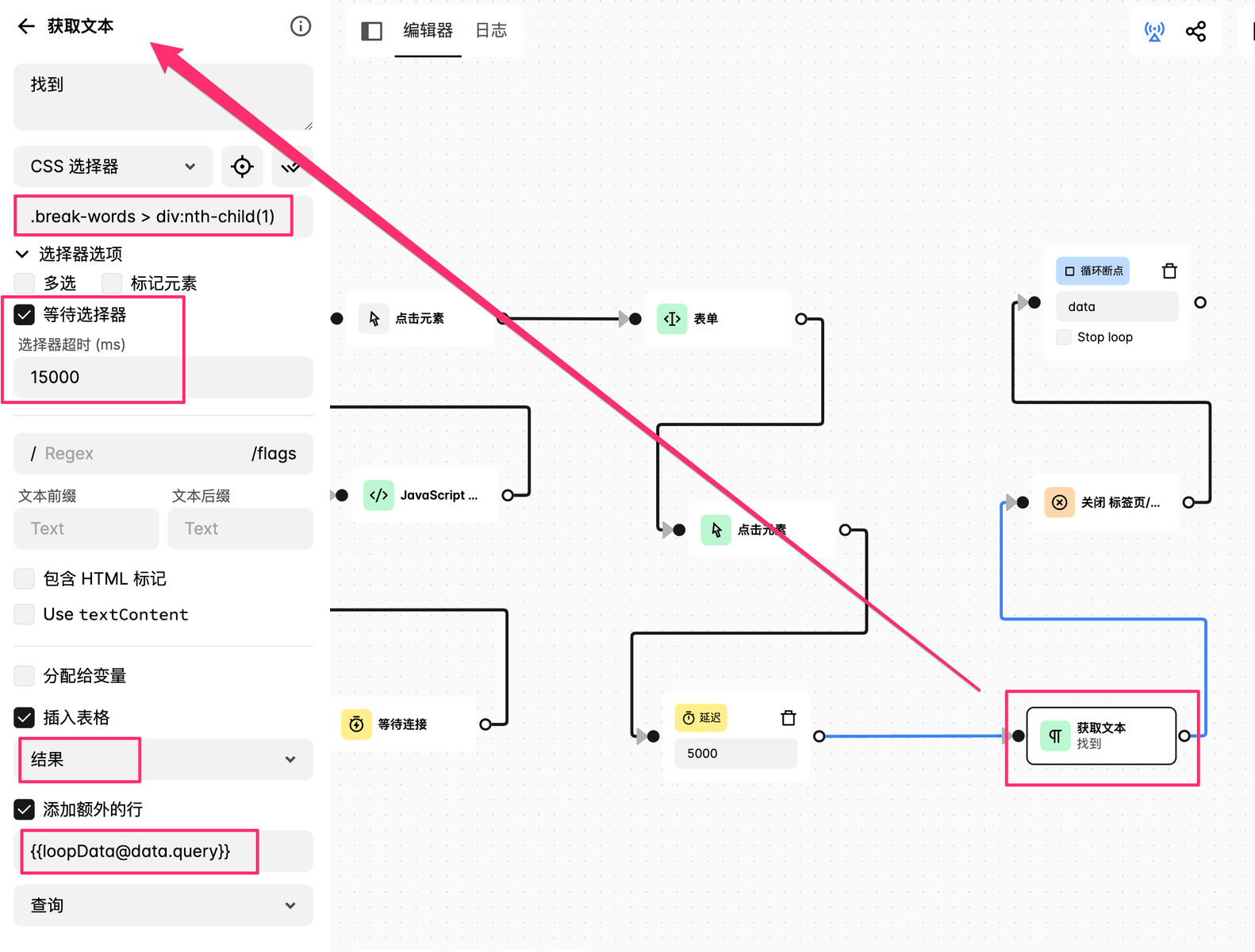Open the 查询 column dropdown
Screen dimensions: 1255x952
point(163,905)
